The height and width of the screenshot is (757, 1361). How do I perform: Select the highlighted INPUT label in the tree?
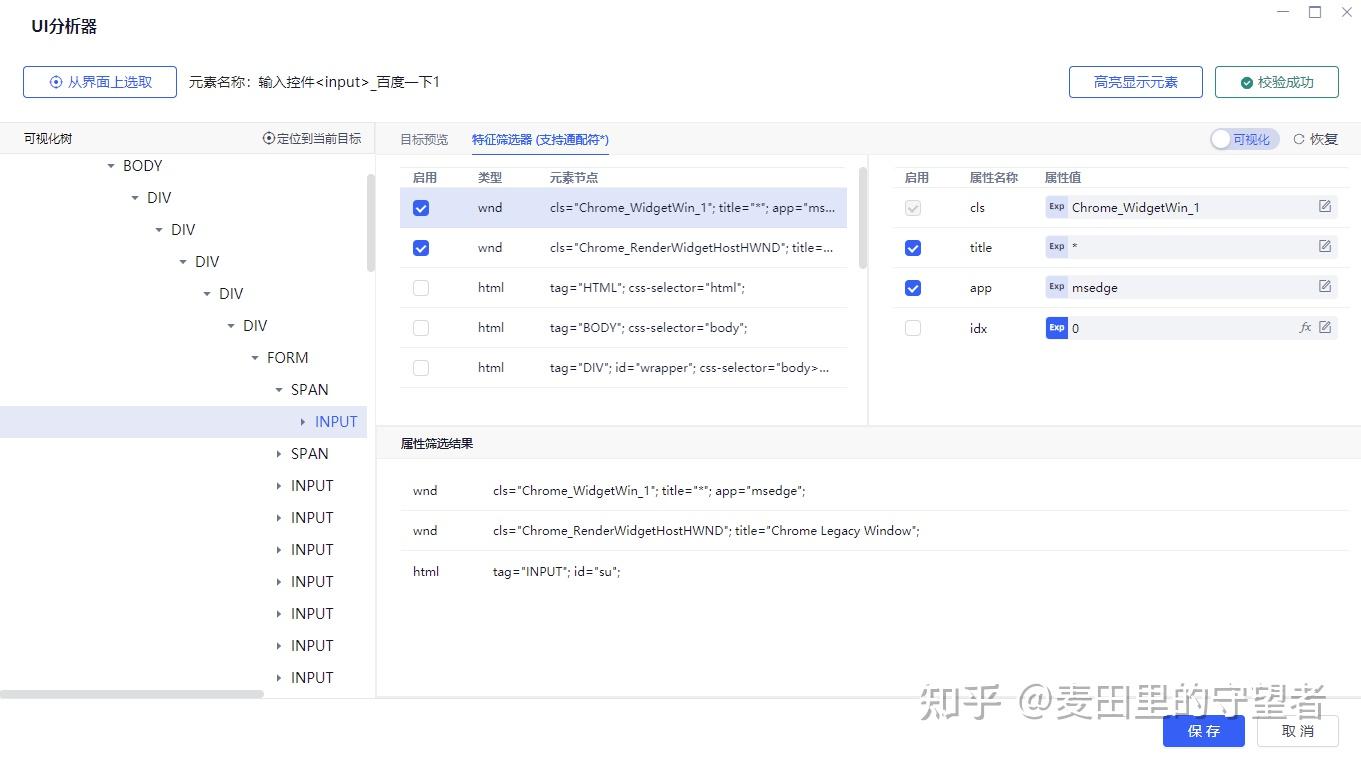tap(336, 422)
